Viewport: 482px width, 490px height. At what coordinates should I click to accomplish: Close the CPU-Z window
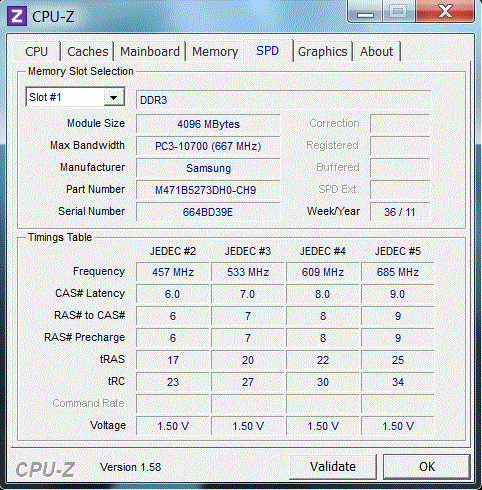[446, 12]
